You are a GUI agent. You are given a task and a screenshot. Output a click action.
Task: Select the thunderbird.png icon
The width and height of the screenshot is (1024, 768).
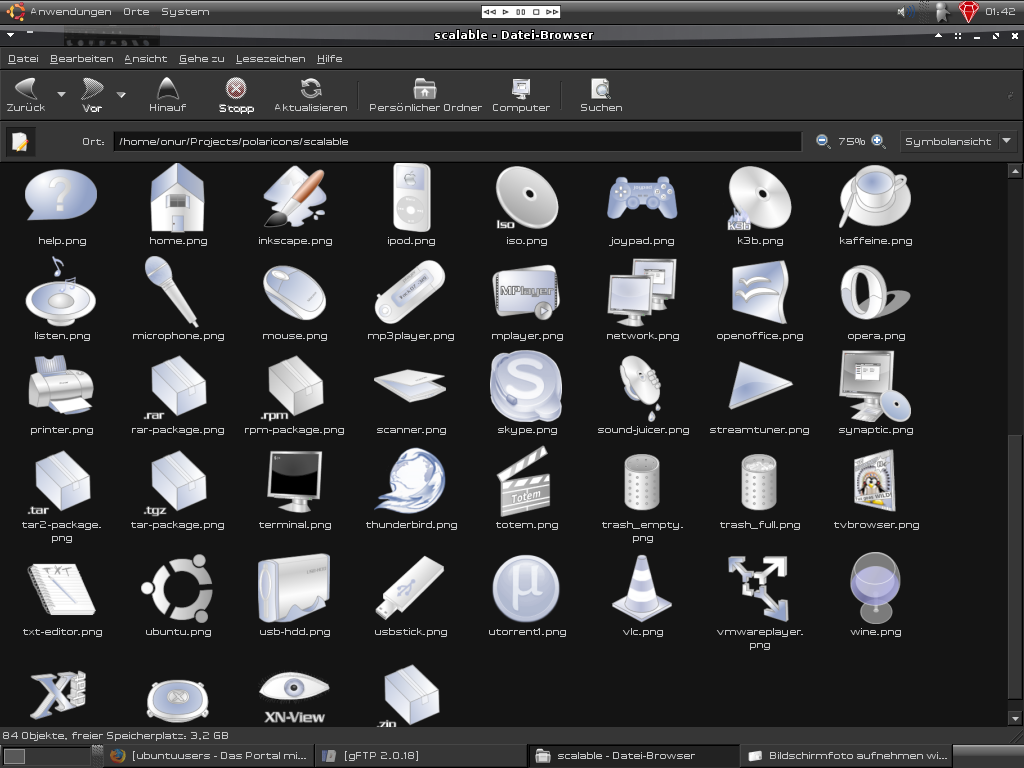[411, 481]
